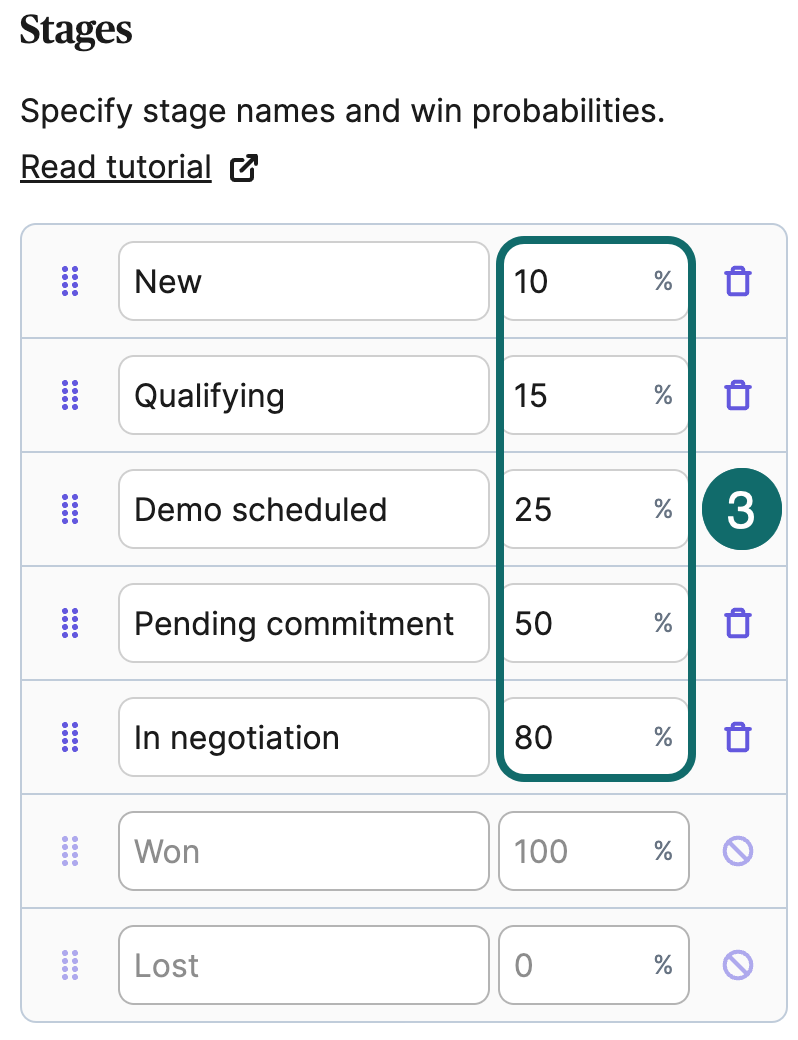The image size is (798, 1040).
Task: Click the Qualifying stage name field
Action: click(304, 395)
